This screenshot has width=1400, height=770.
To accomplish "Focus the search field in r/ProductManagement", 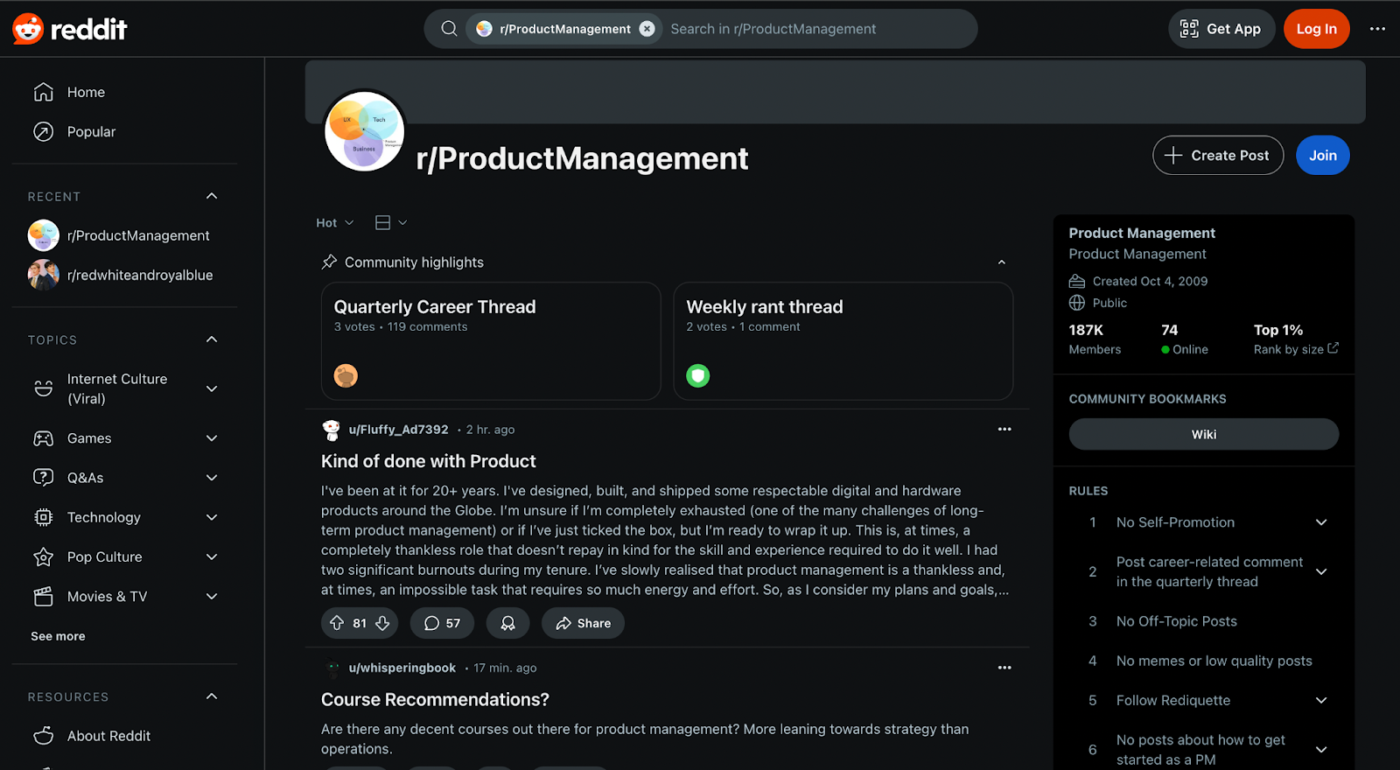I will [810, 29].
